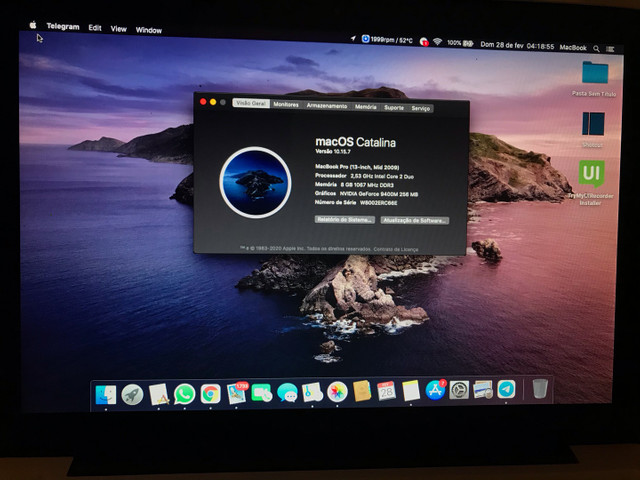Click the Versão 10.15.7 text
This screenshot has width=640, height=480.
click(333, 151)
